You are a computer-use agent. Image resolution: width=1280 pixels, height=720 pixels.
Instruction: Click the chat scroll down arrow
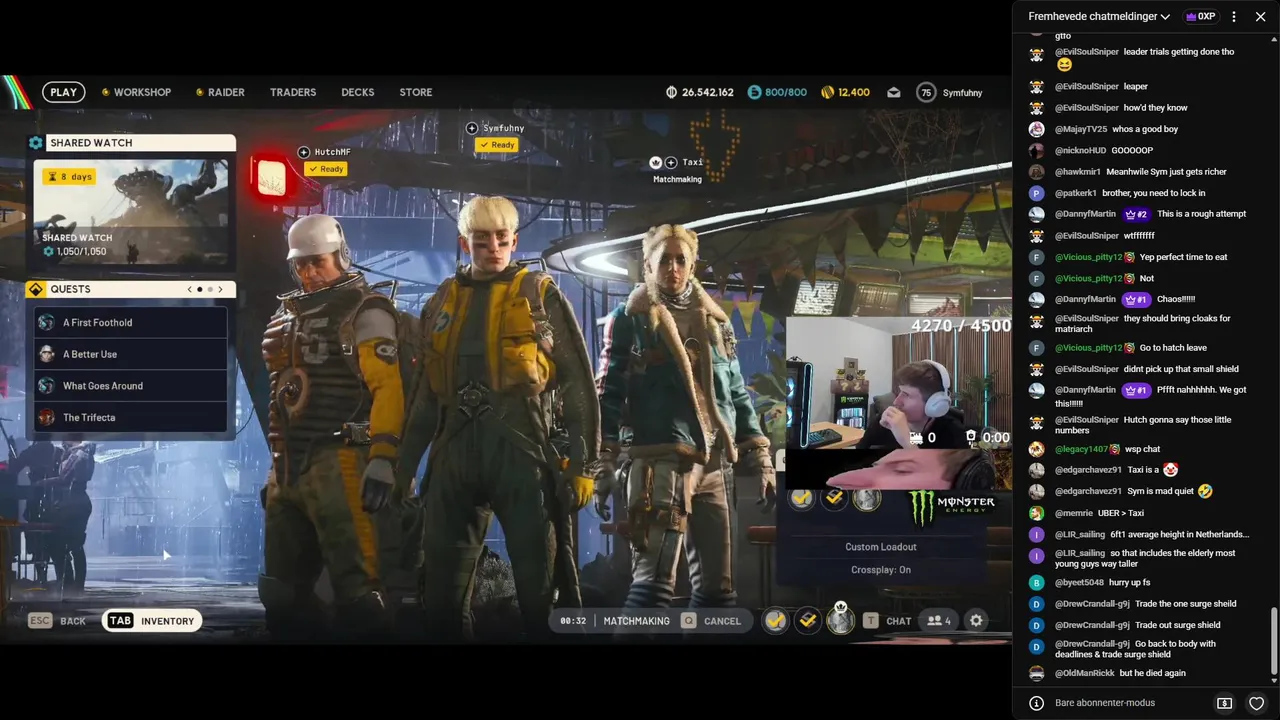coord(1274,680)
